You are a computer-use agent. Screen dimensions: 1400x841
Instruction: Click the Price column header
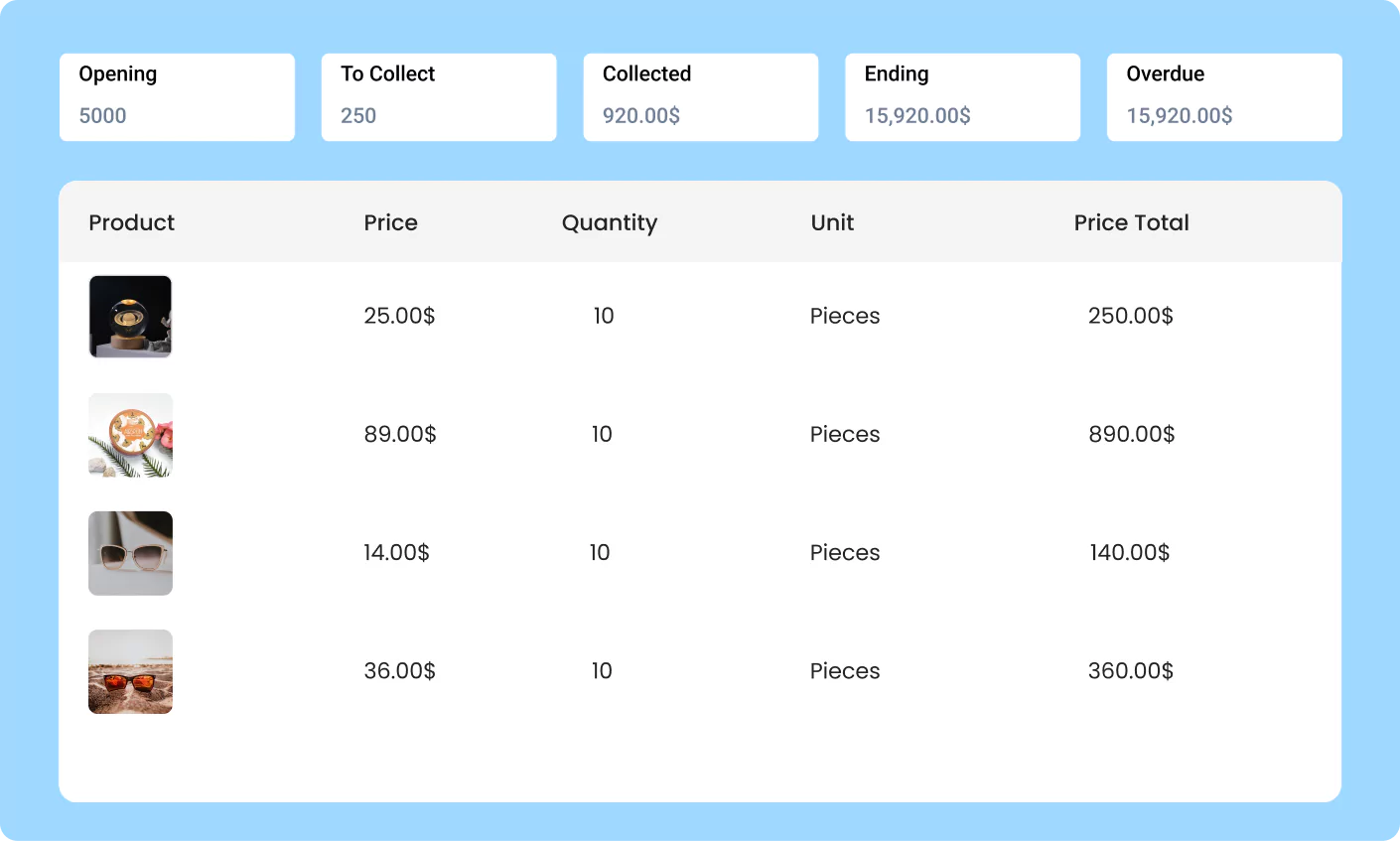tap(390, 222)
